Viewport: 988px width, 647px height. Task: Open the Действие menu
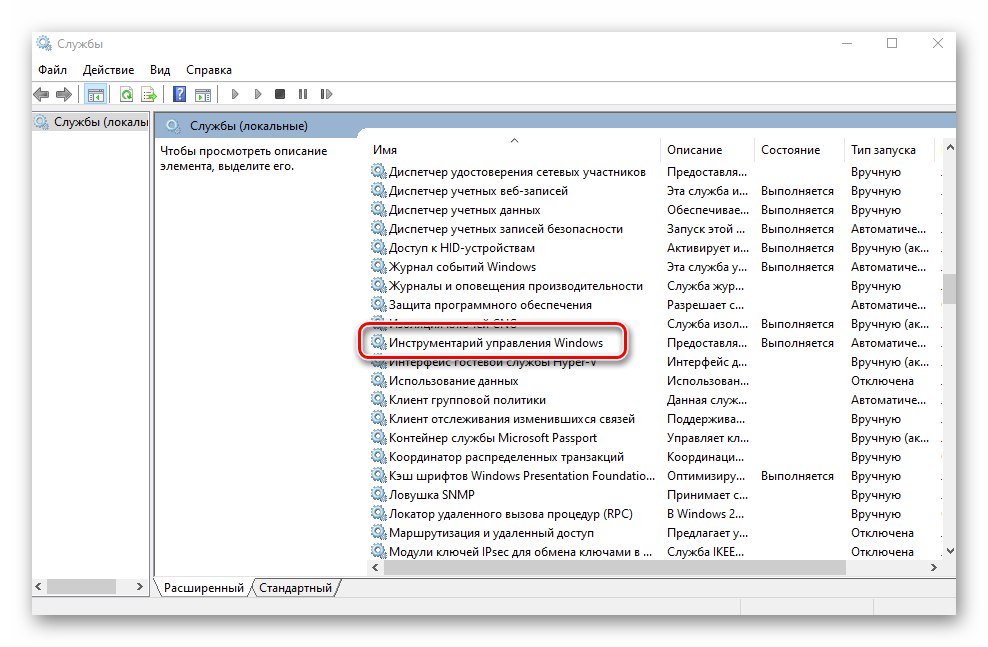click(x=107, y=69)
